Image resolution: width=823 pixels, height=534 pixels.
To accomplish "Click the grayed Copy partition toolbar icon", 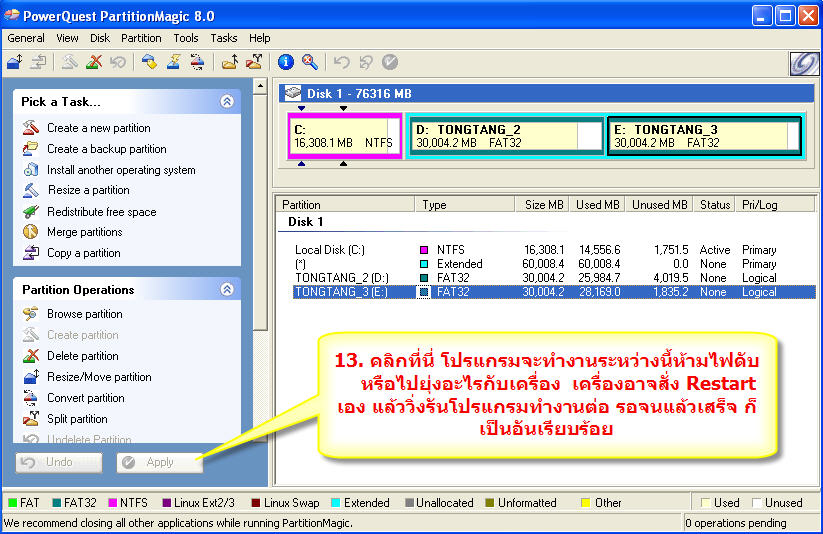I will pyautogui.click(x=38, y=62).
